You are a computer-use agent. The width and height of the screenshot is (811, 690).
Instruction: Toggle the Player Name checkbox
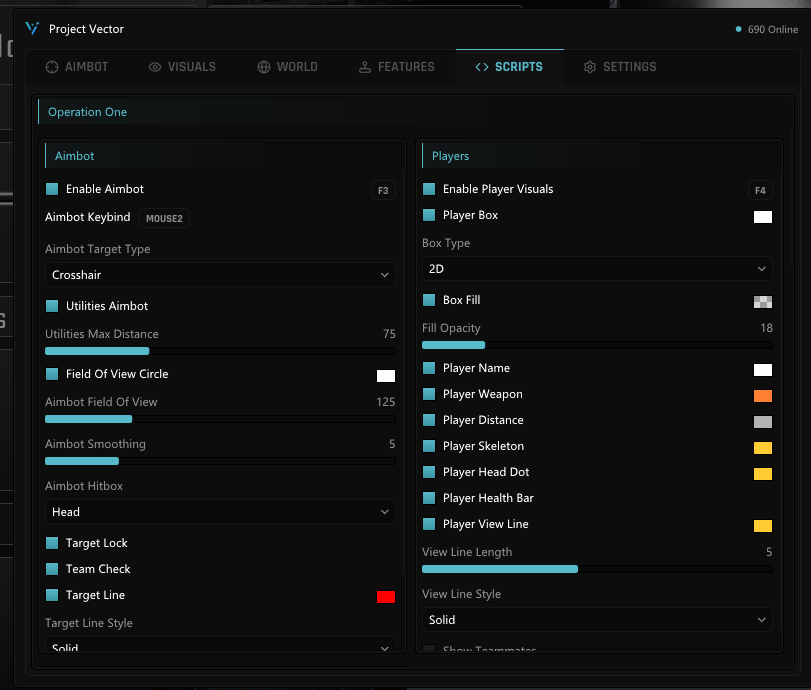click(x=429, y=368)
